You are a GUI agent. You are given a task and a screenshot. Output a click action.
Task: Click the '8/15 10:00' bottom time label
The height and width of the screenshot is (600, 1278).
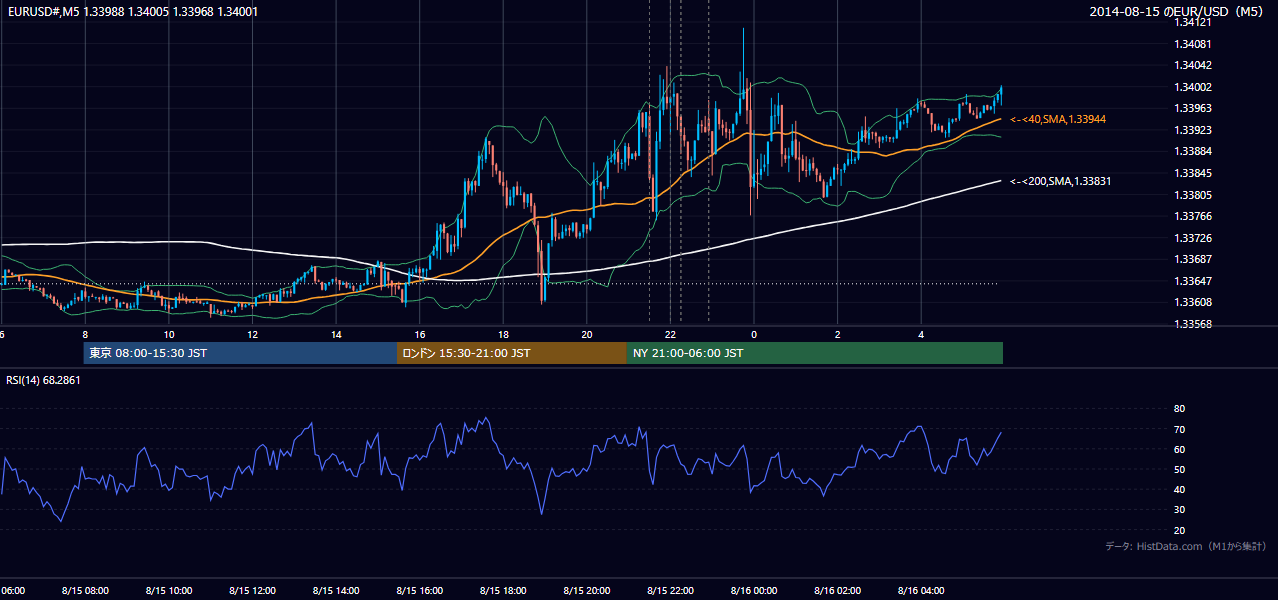169,591
